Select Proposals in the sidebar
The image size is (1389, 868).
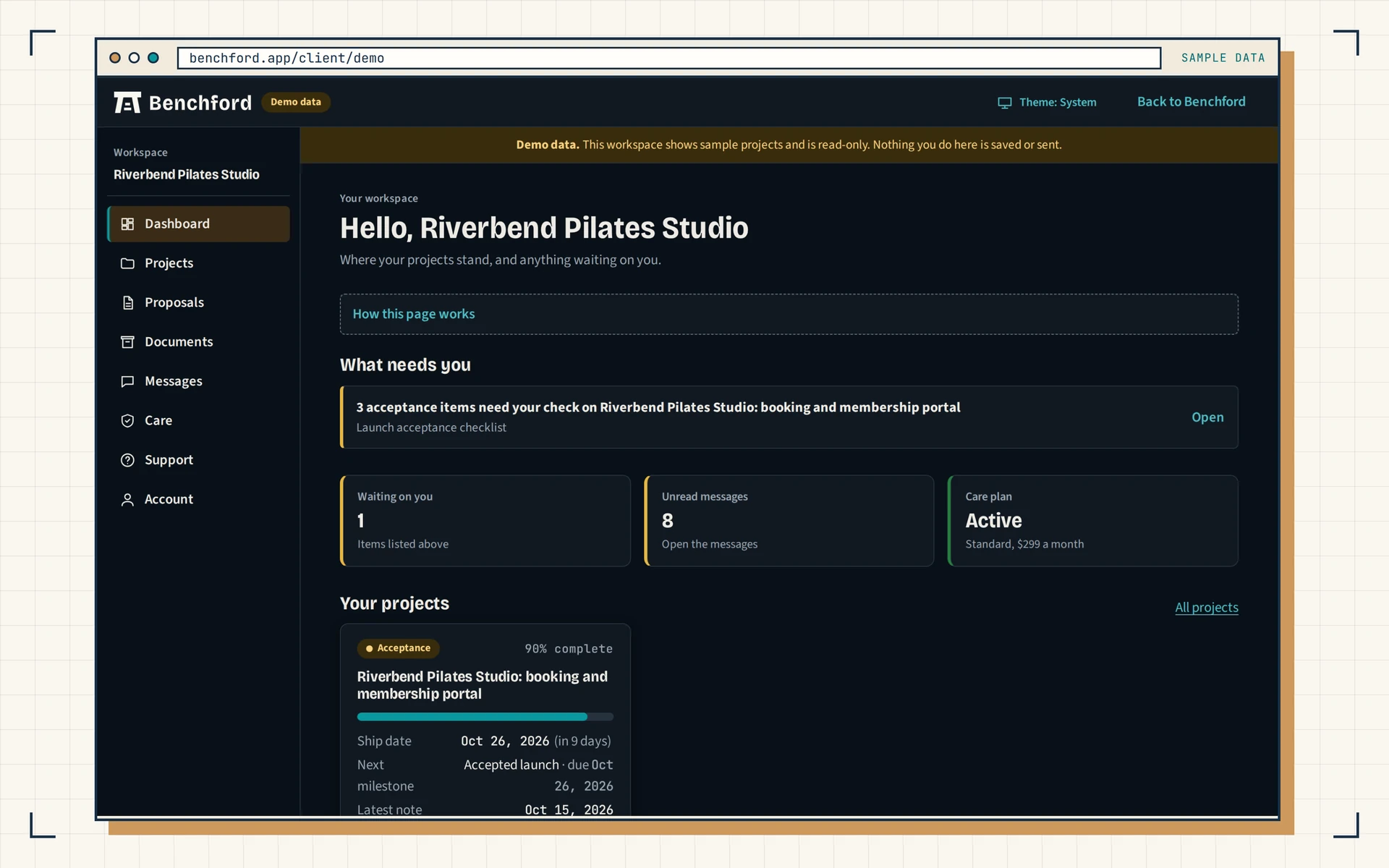click(198, 302)
